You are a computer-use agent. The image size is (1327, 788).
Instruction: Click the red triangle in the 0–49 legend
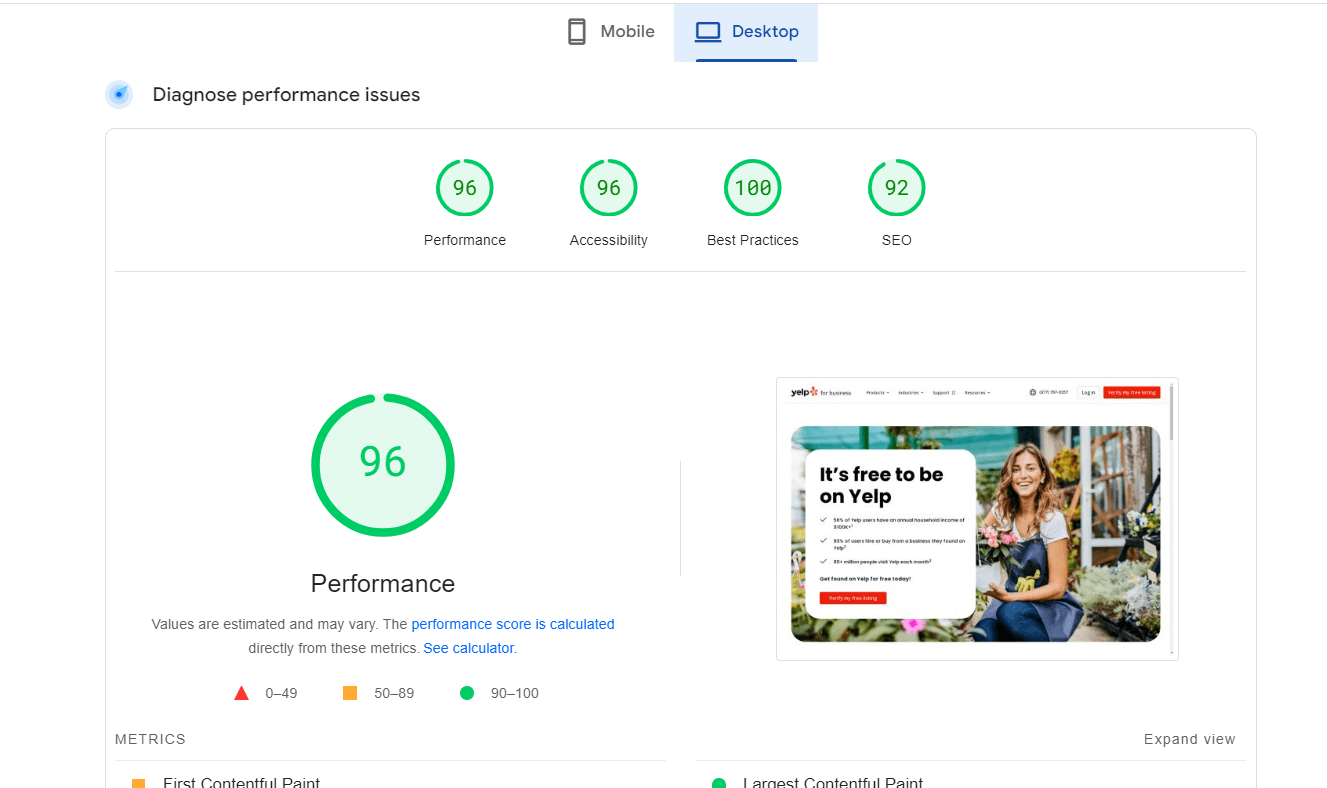(241, 692)
